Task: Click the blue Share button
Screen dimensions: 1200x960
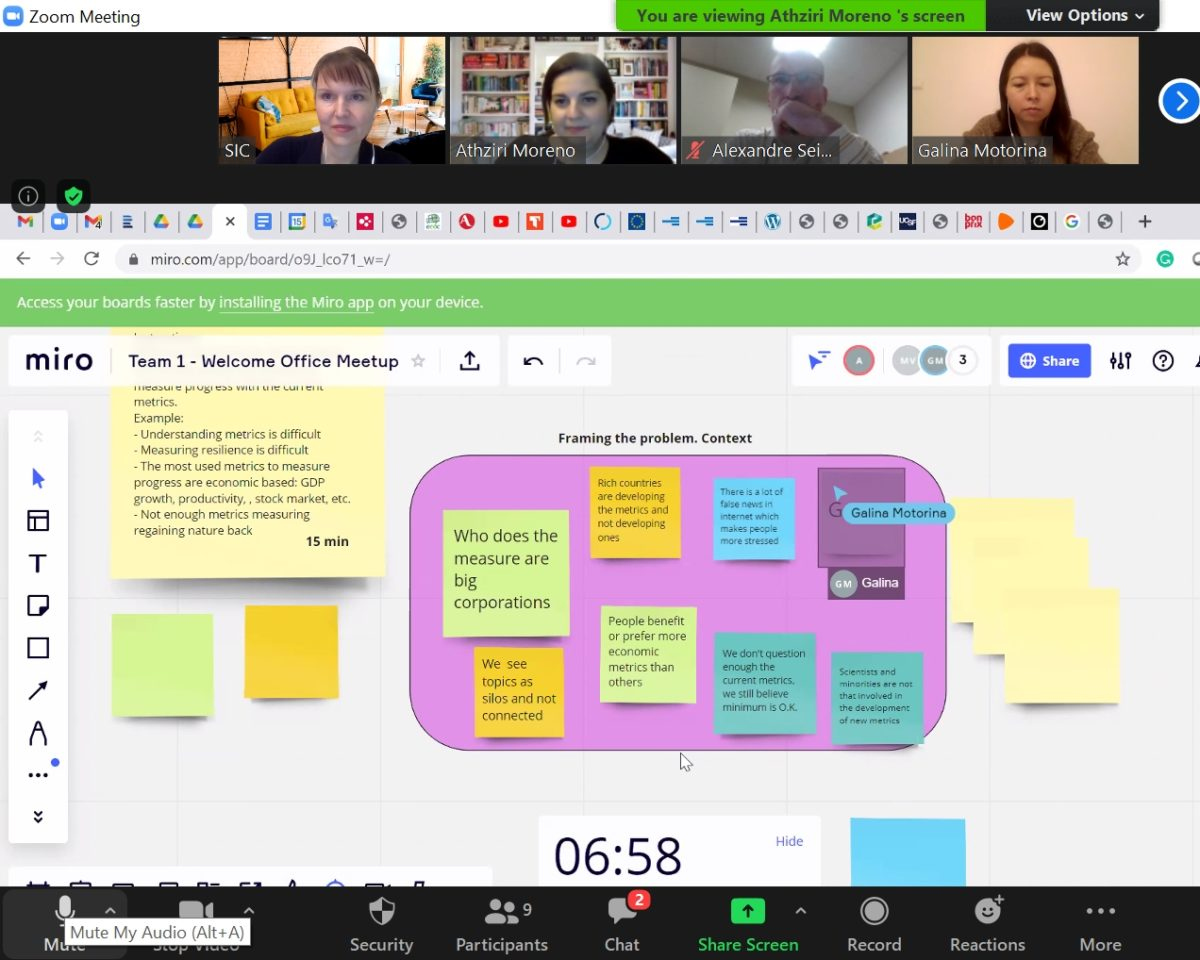Action: click(x=1048, y=361)
